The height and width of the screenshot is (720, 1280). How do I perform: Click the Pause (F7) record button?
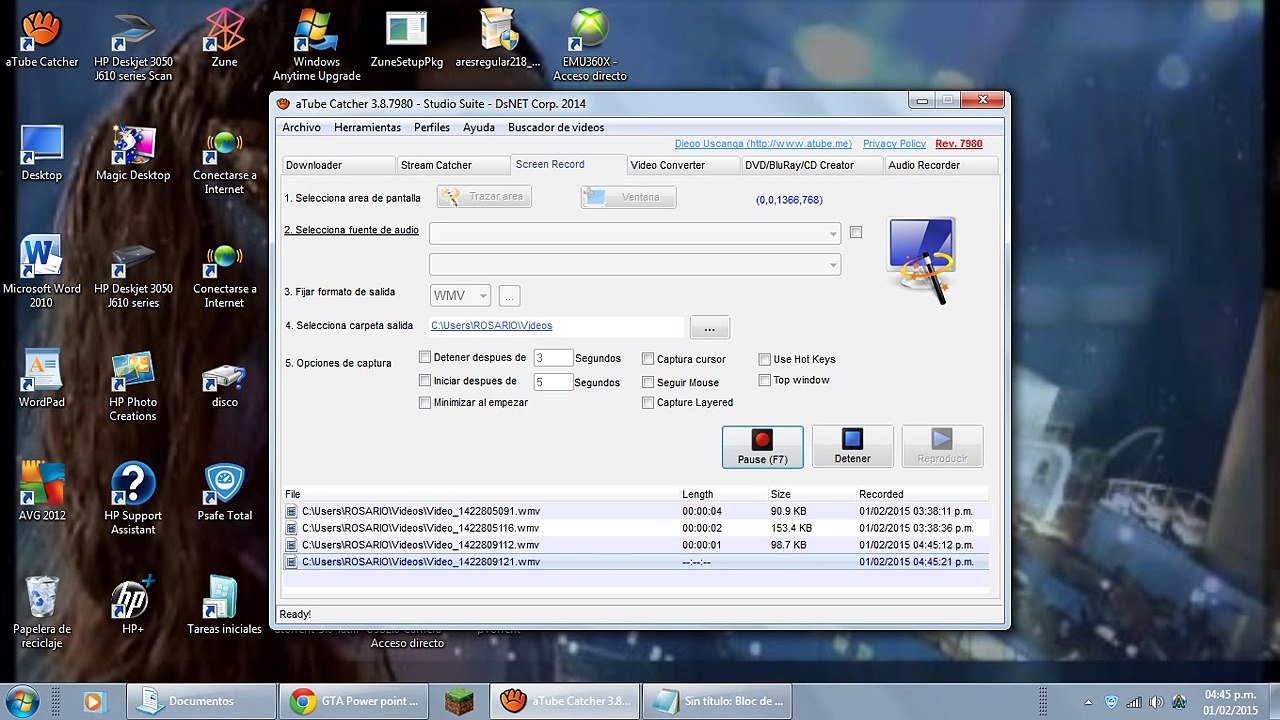(x=762, y=446)
